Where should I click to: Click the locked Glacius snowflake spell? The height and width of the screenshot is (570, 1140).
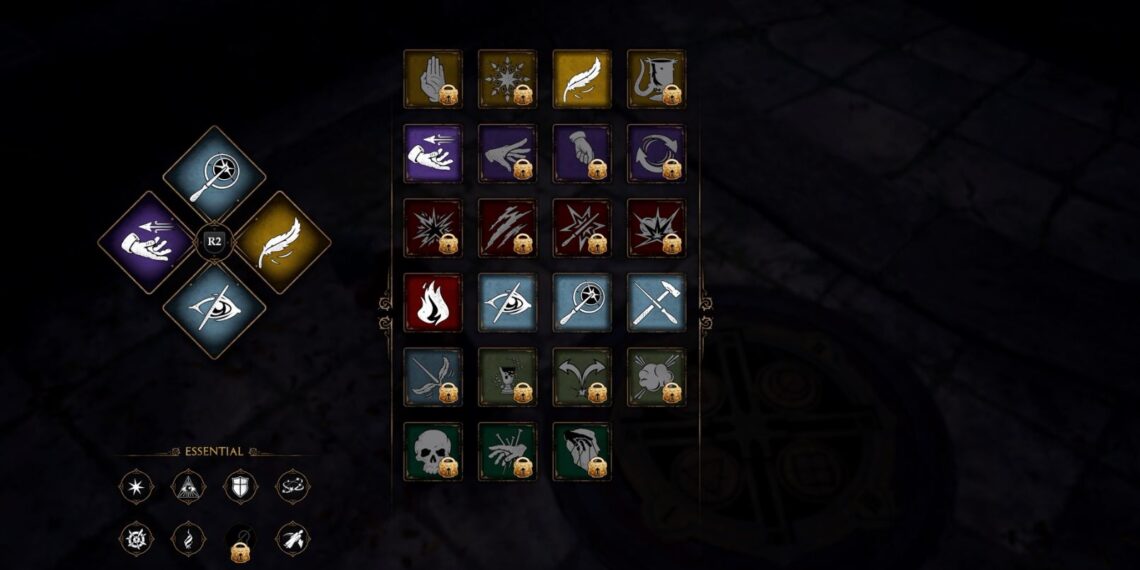[507, 79]
